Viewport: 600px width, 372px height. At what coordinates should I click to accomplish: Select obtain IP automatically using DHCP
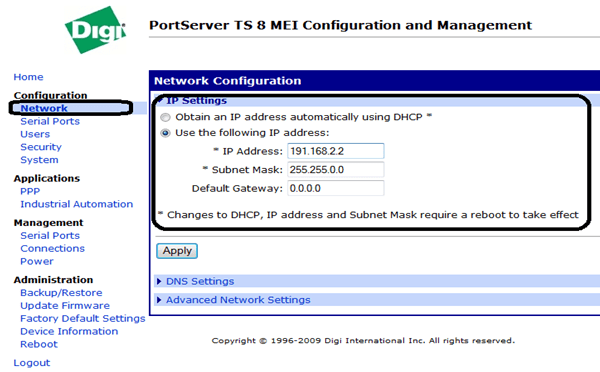[165, 117]
